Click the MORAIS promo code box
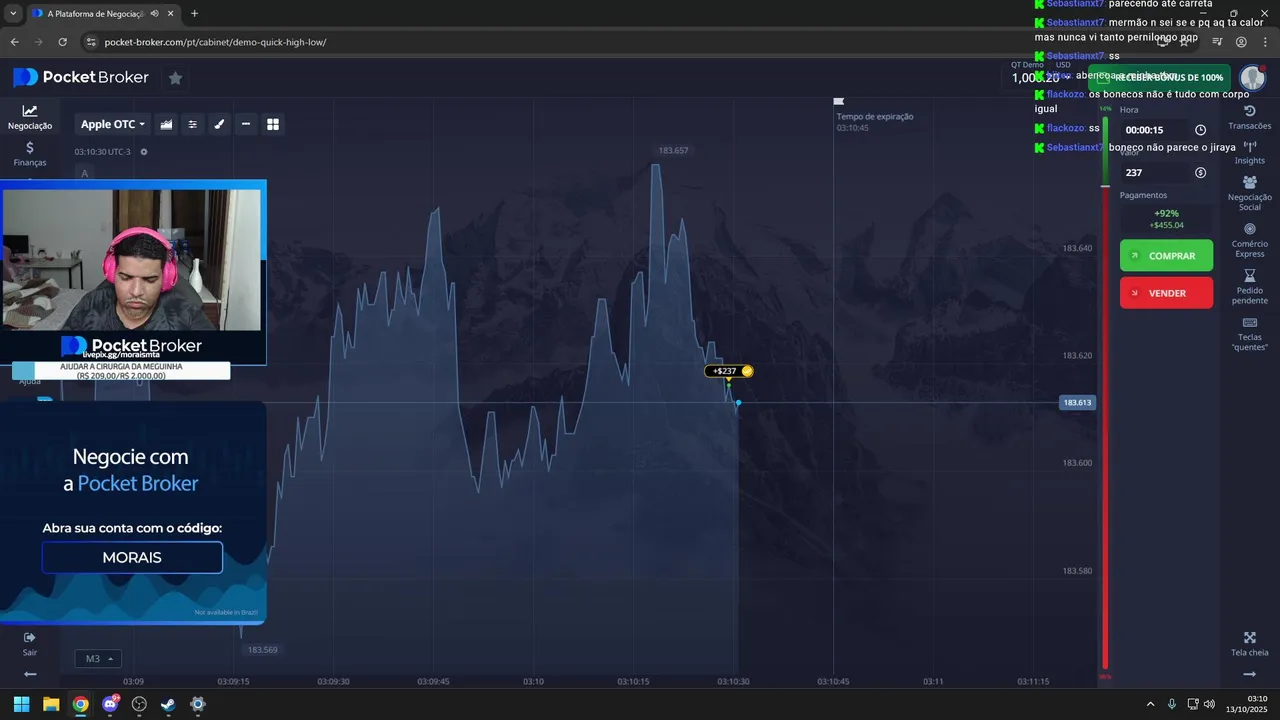Screen dimensions: 1280x720 (132, 557)
